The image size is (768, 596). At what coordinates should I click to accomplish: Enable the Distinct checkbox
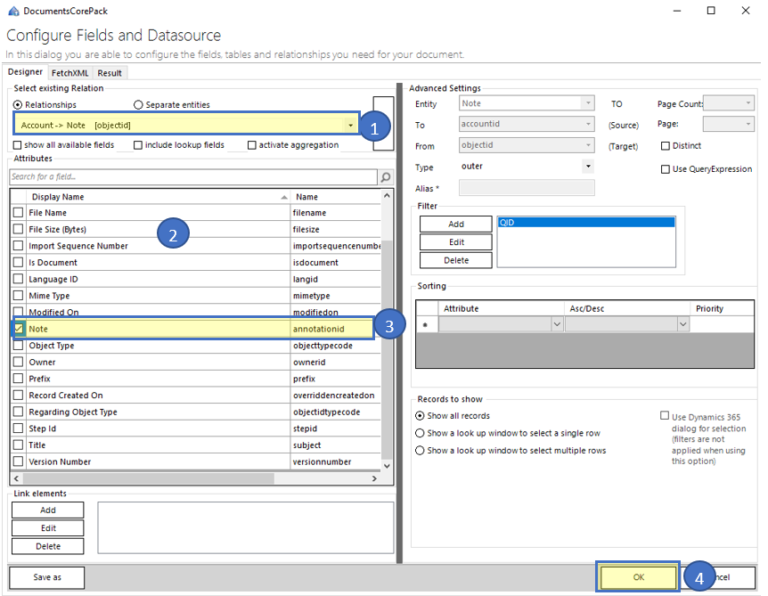[666, 145]
